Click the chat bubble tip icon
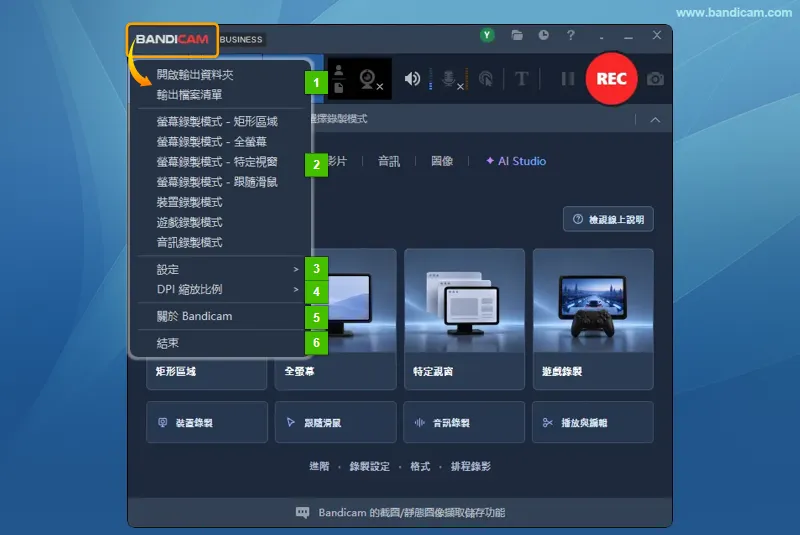 [x=302, y=513]
